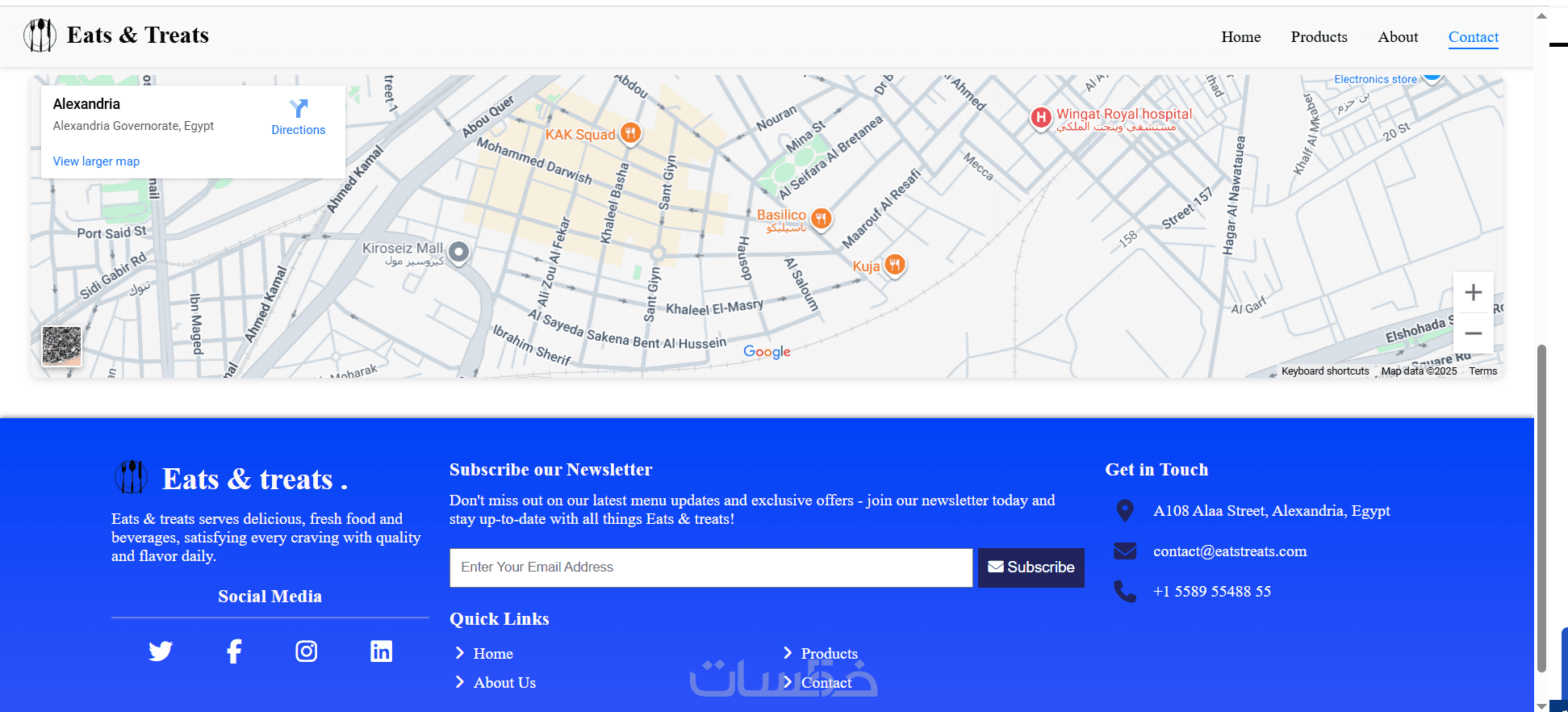Open the LinkedIn social media icon
Image resolution: width=1568 pixels, height=712 pixels.
381,651
